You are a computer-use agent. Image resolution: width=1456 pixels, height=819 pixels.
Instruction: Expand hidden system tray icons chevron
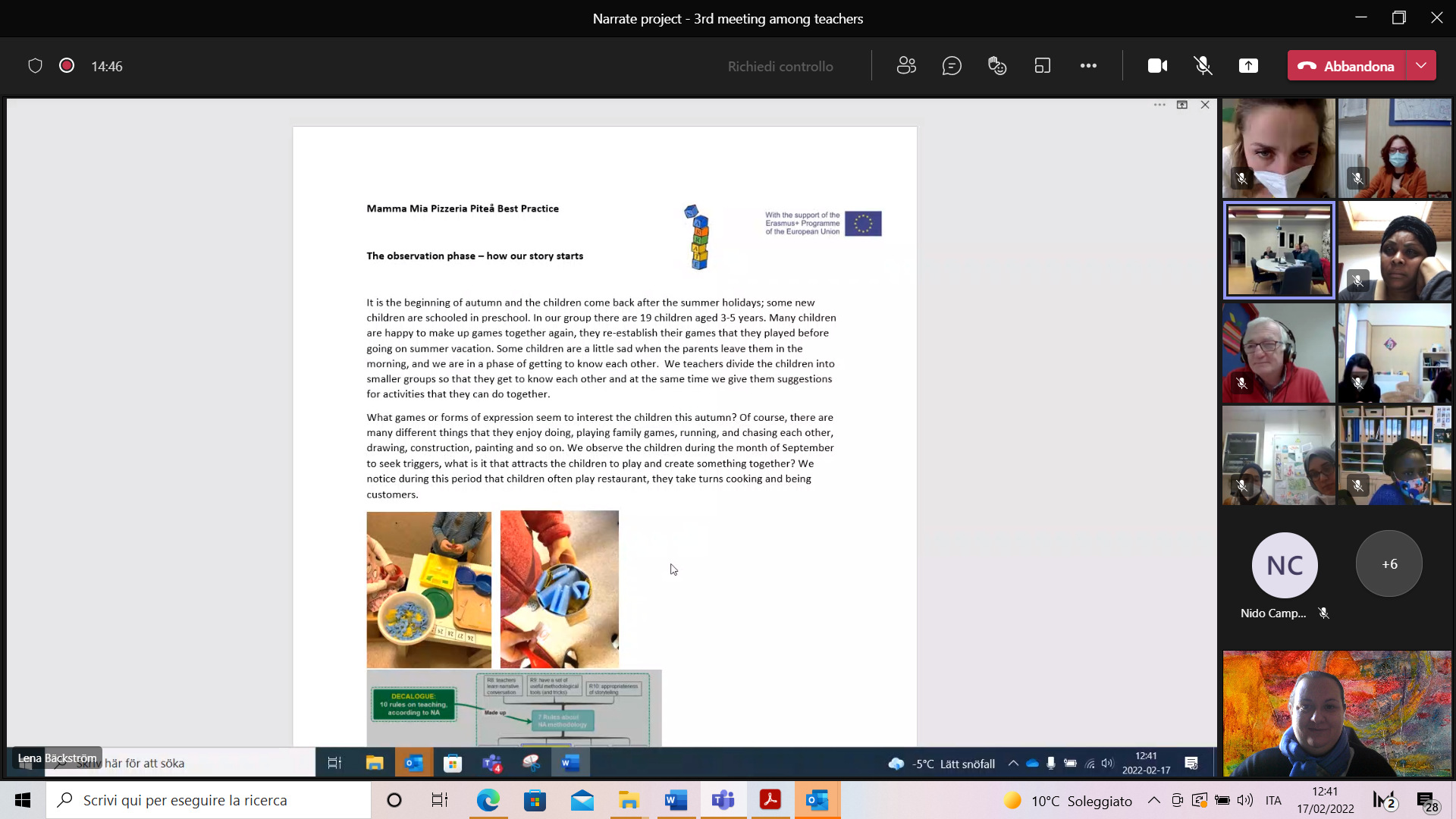[1154, 800]
